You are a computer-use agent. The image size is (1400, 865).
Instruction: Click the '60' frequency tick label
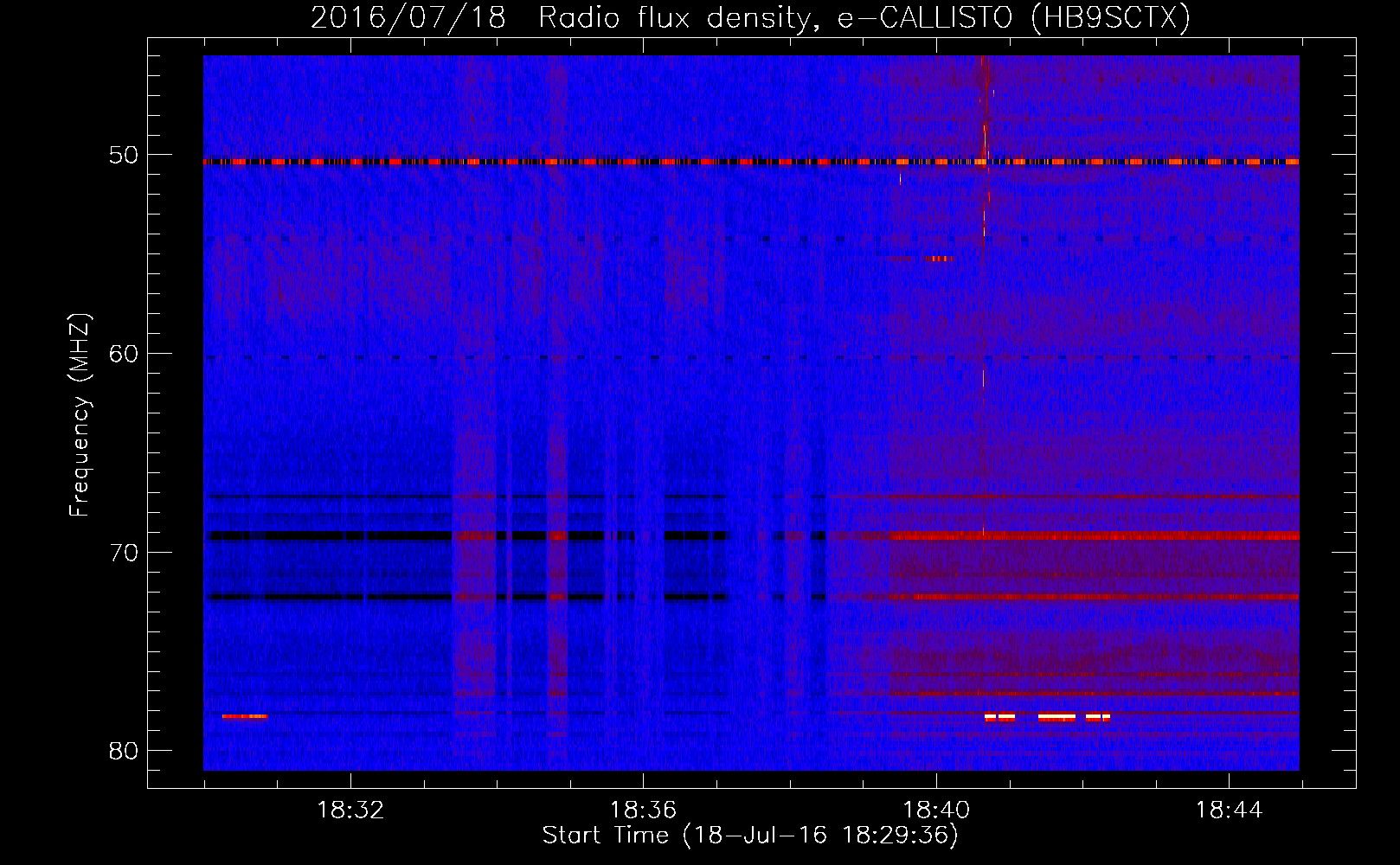click(124, 354)
